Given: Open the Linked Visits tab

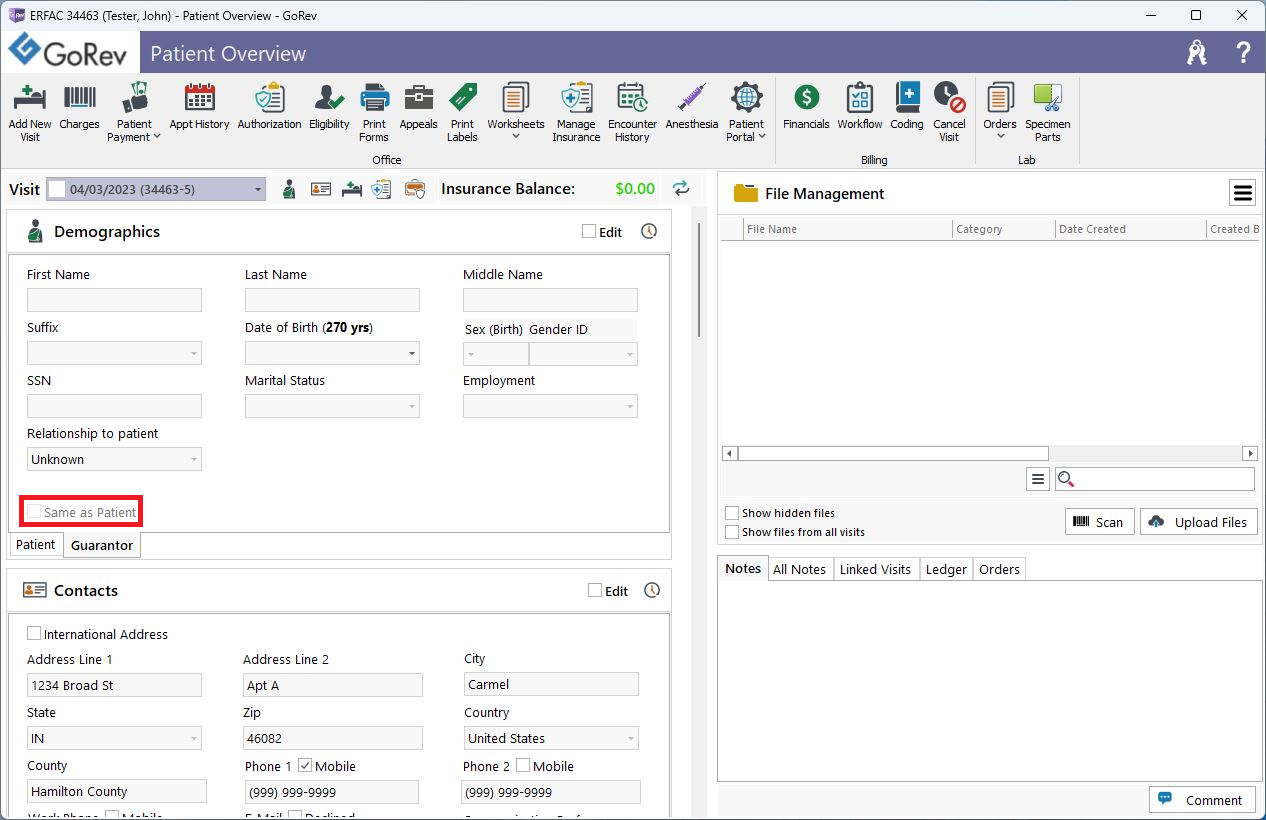Looking at the screenshot, I should point(875,569).
